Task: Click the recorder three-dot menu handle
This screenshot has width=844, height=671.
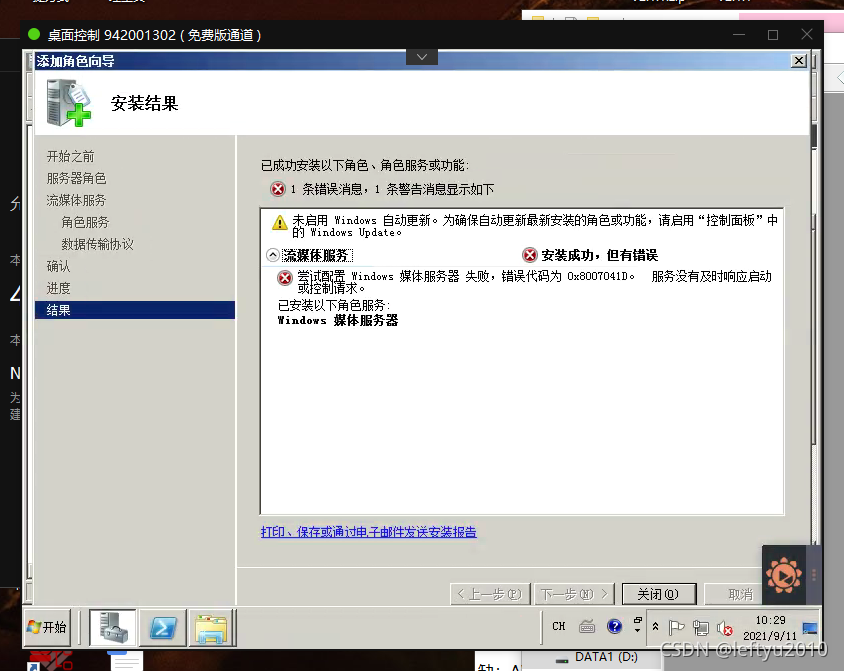Action: coord(814,575)
